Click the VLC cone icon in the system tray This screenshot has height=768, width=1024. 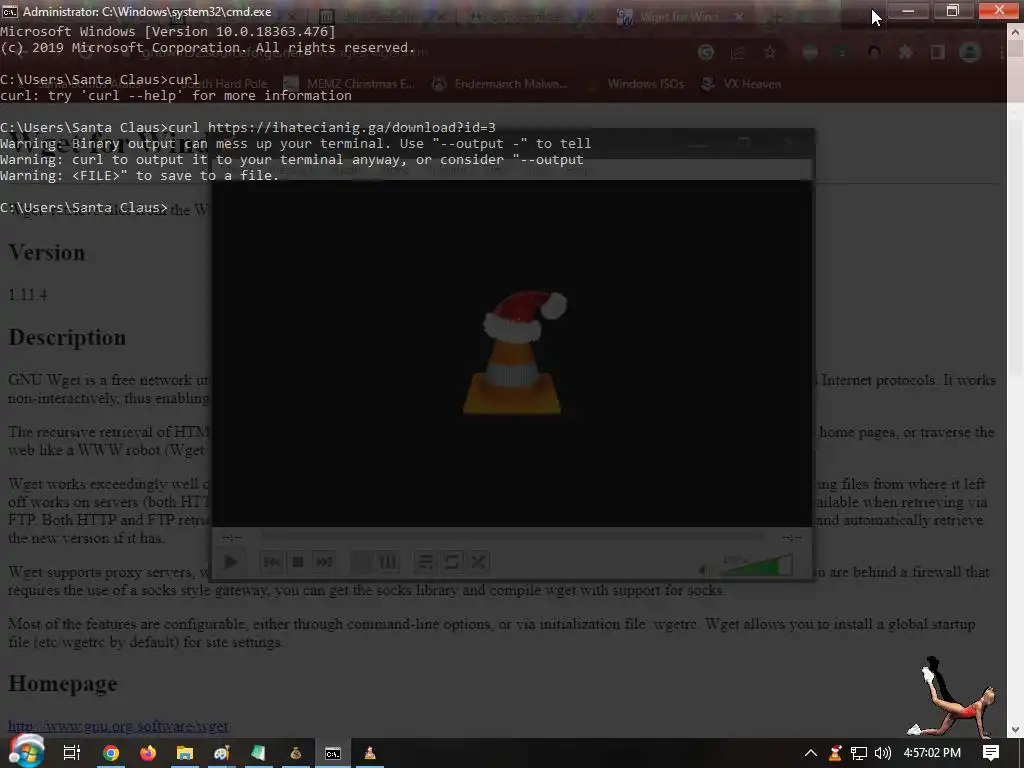coord(835,753)
